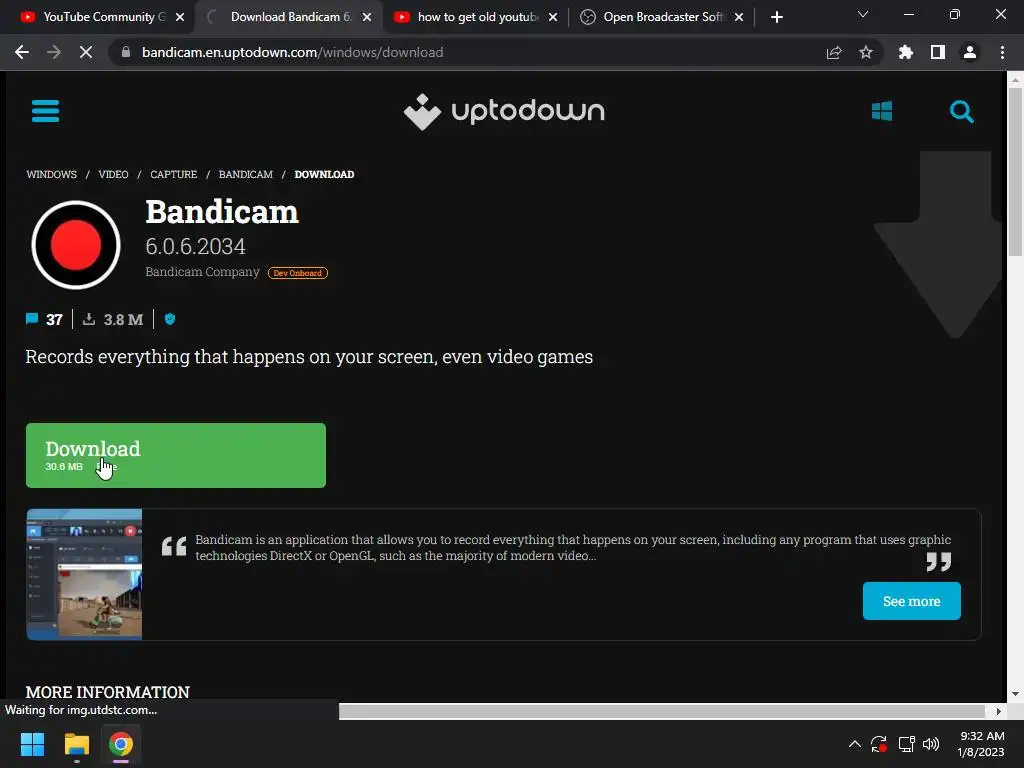The width and height of the screenshot is (1024, 768).
Task: Click the scroll down arrow
Action: [x=1015, y=694]
